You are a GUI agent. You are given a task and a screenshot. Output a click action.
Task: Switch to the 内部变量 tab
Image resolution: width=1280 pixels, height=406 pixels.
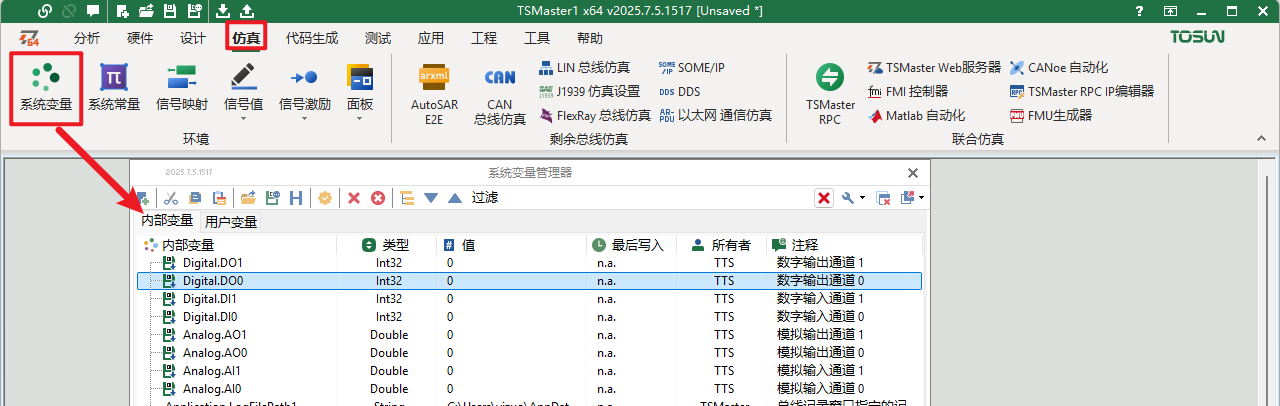167,220
